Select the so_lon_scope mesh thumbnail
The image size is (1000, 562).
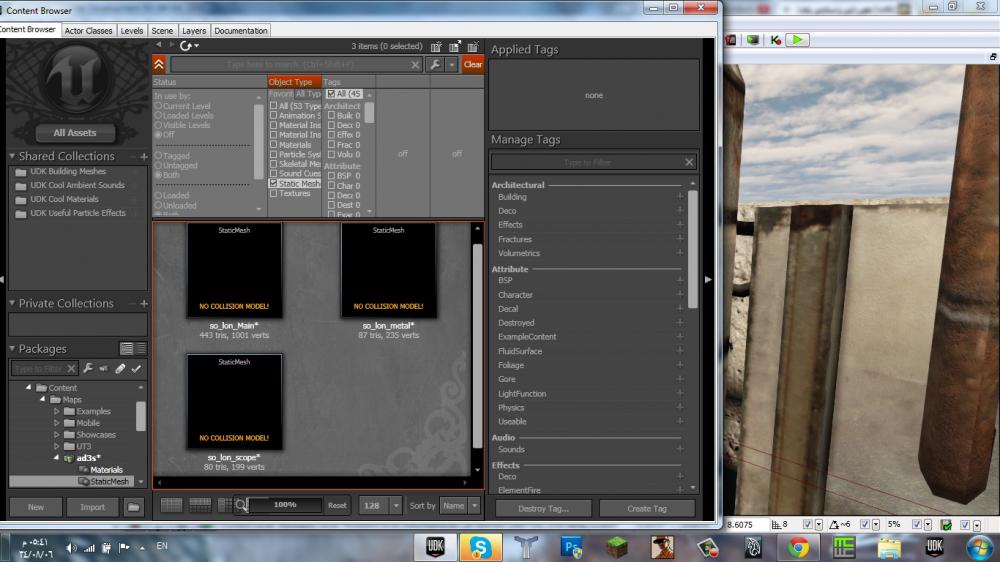pyautogui.click(x=234, y=402)
